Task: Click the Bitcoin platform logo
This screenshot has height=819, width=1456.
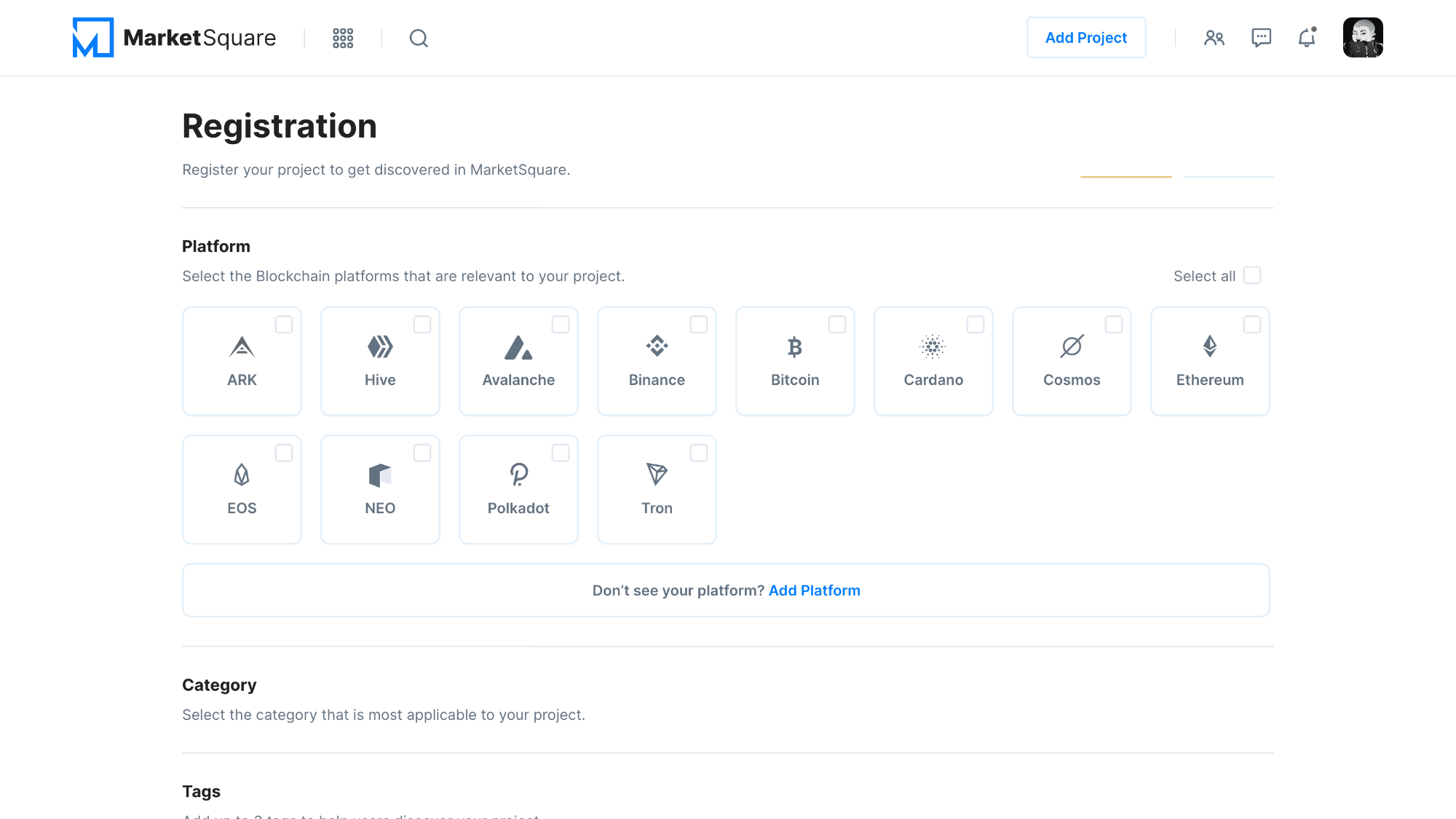Action: click(795, 347)
